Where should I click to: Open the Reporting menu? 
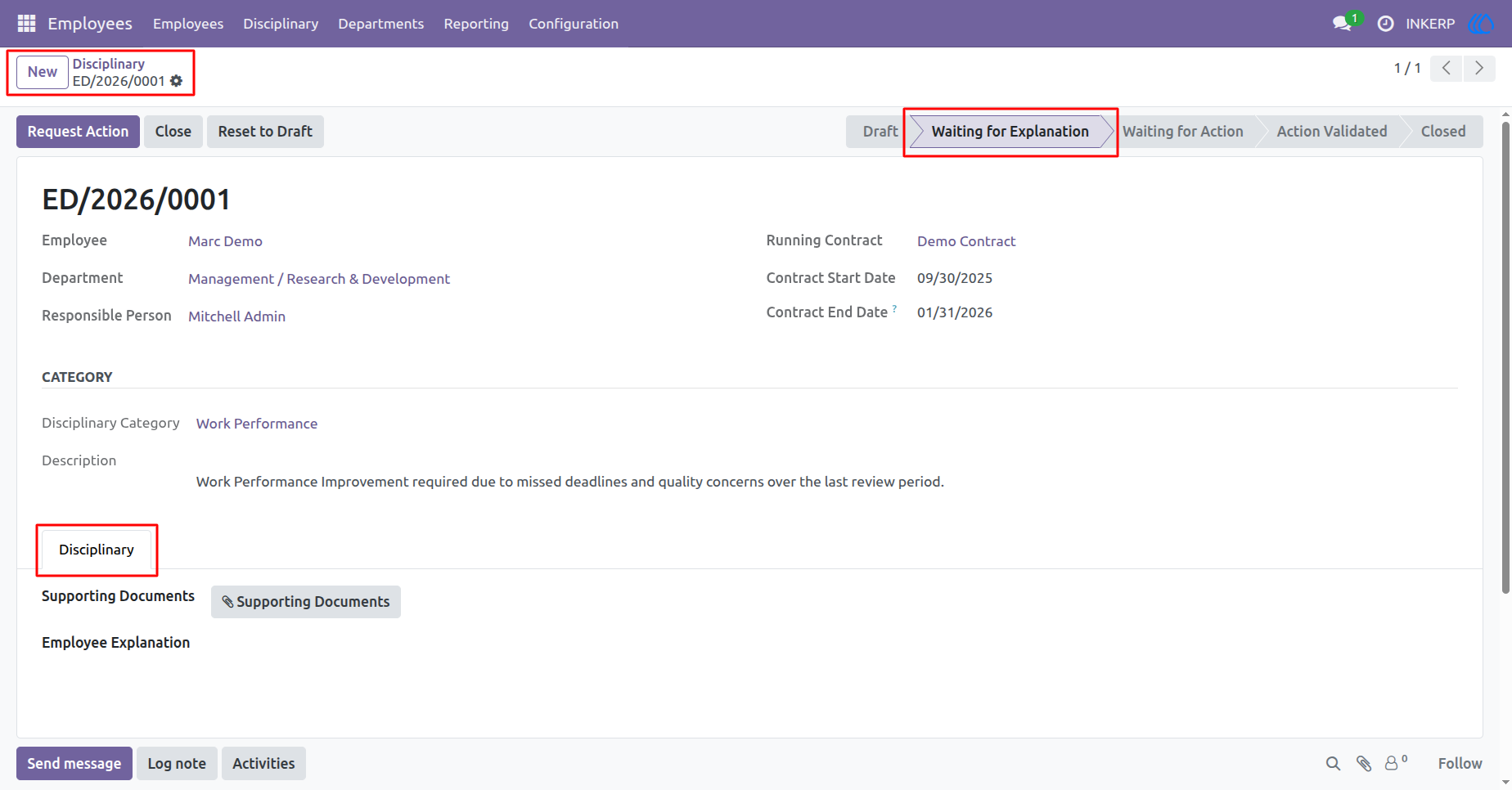(x=476, y=24)
